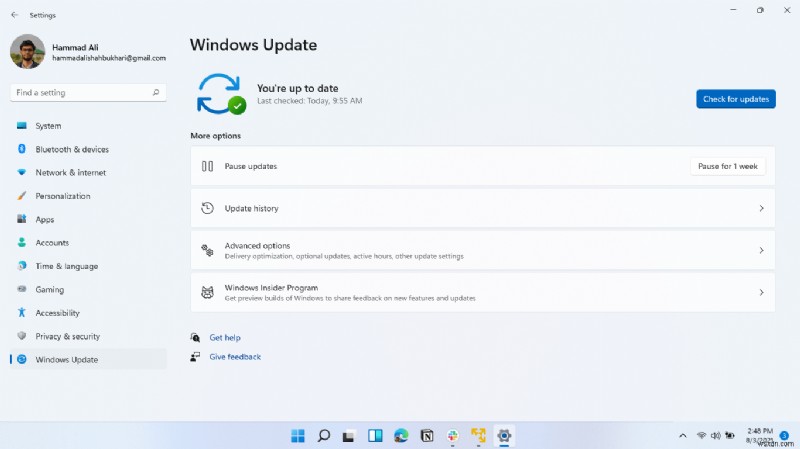The image size is (800, 449).
Task: Click the clock icon beside Update history
Action: pos(207,208)
